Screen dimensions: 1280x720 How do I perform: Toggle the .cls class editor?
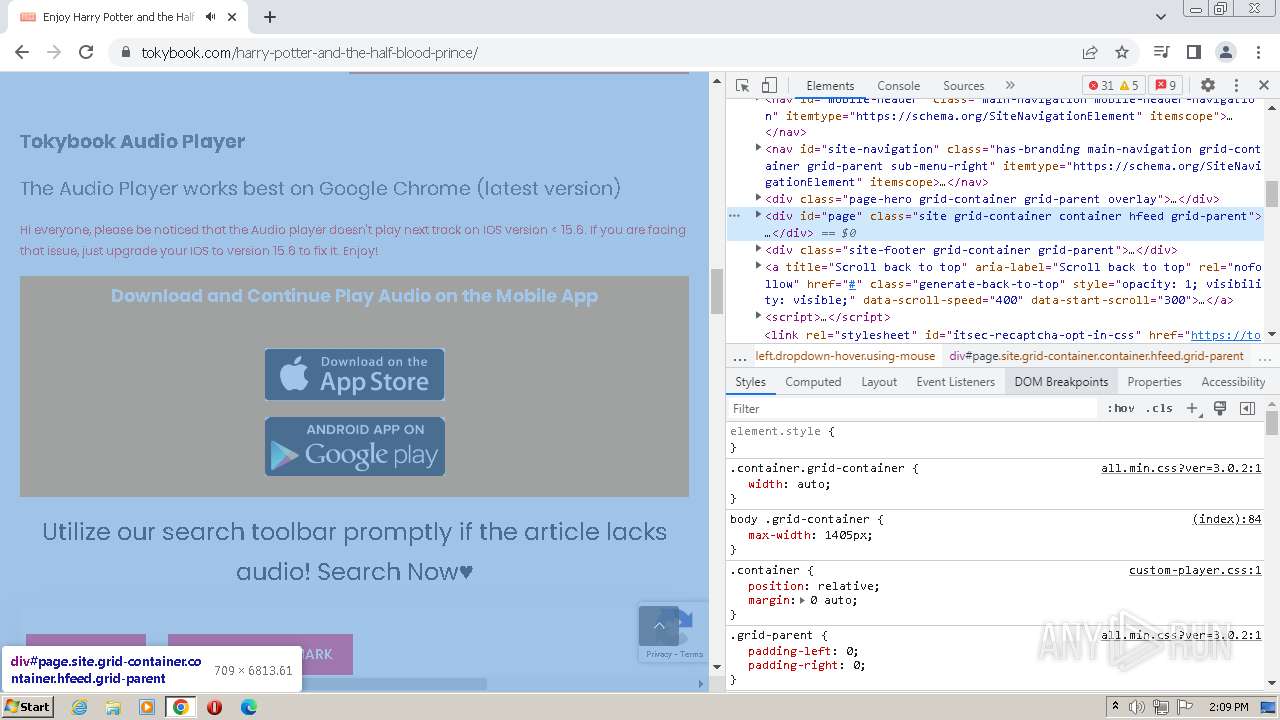tap(1159, 408)
